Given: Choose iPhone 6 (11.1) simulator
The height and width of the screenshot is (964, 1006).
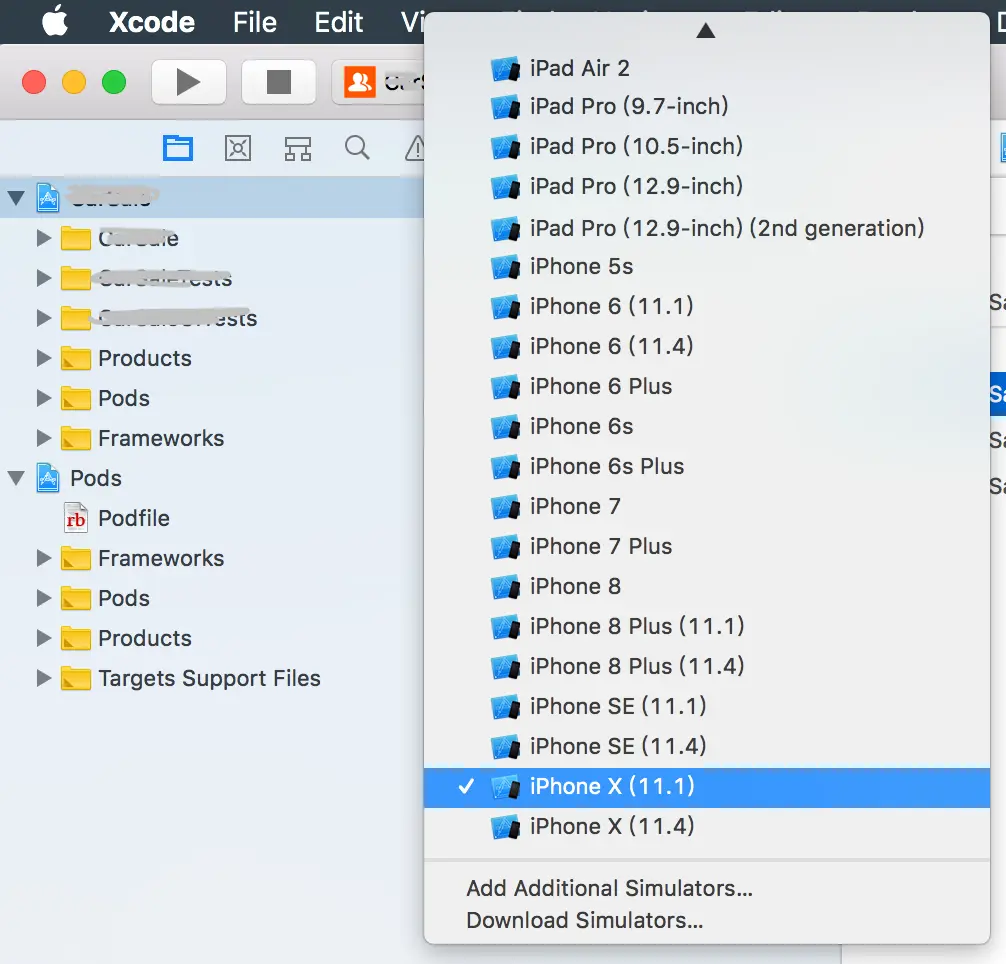Looking at the screenshot, I should click(x=706, y=307).
